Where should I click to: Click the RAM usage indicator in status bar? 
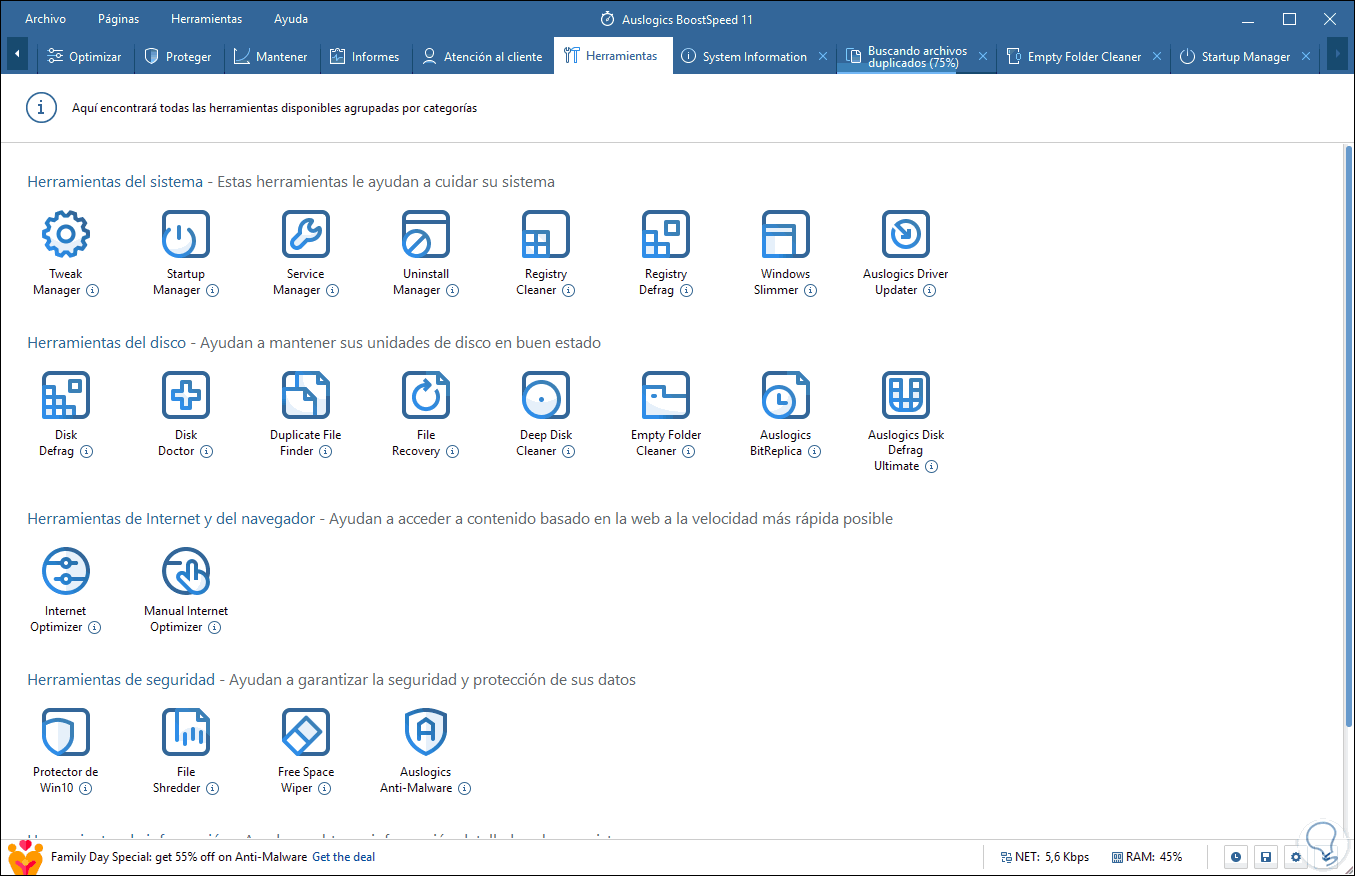pyautogui.click(x=1146, y=857)
